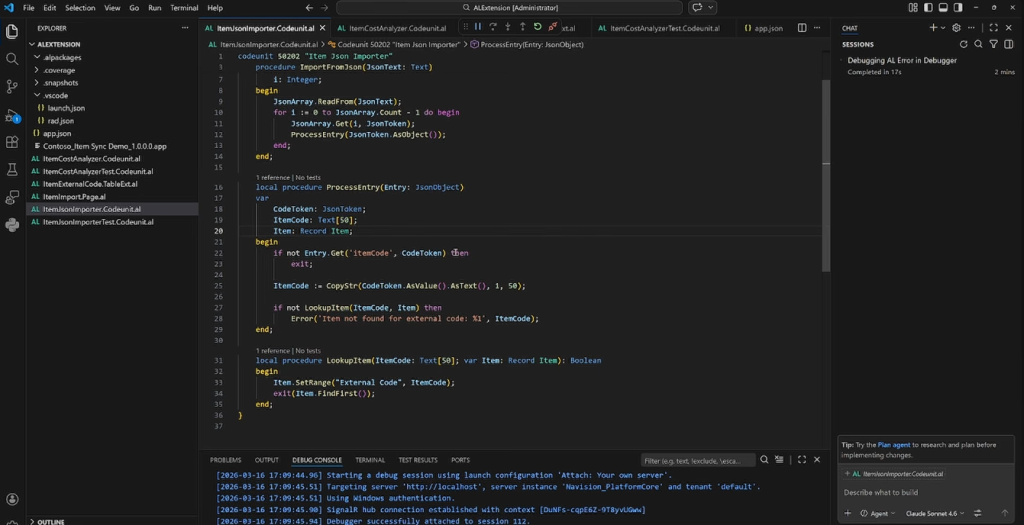Viewport: 1024px width, 525px height.
Task: Open chat settings gear
Action: [x=957, y=27]
